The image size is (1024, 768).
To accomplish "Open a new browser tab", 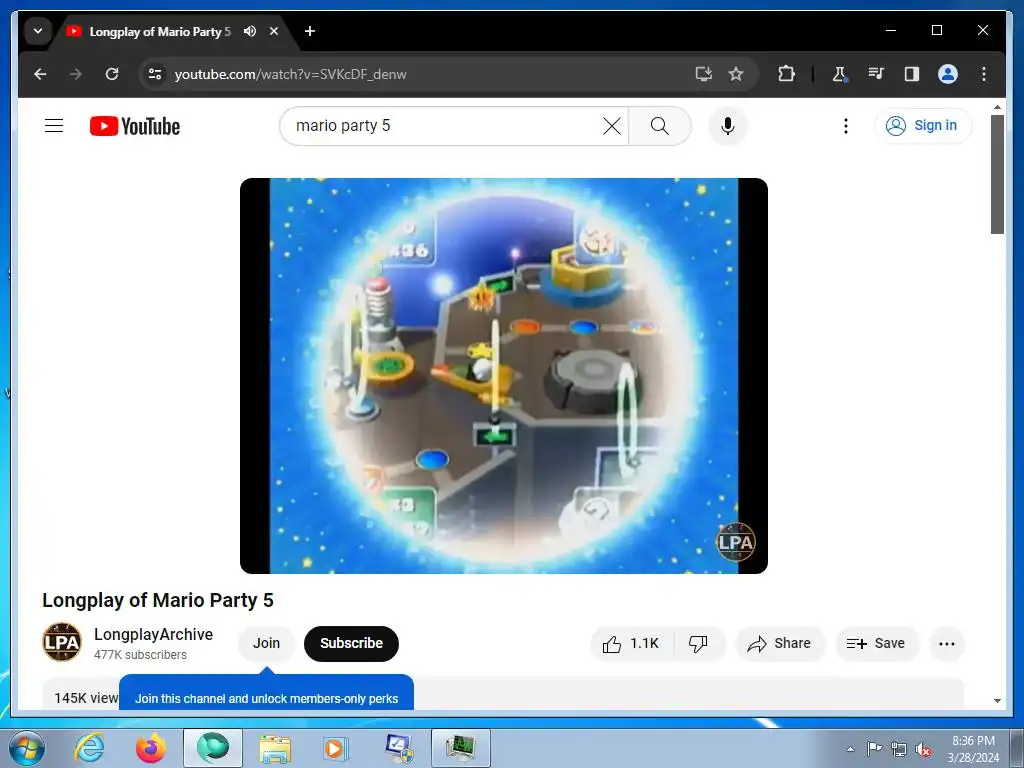I will (310, 31).
